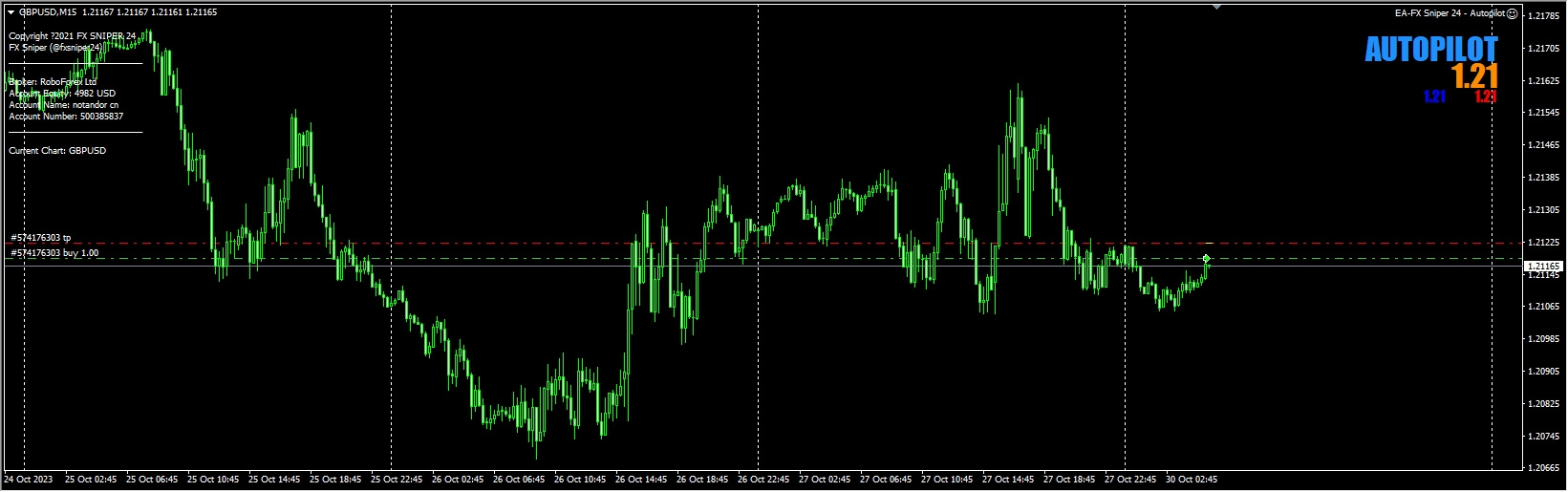Viewport: 1568px width, 492px height.
Task: Click the buy order entry arrow marker
Action: click(x=1207, y=258)
